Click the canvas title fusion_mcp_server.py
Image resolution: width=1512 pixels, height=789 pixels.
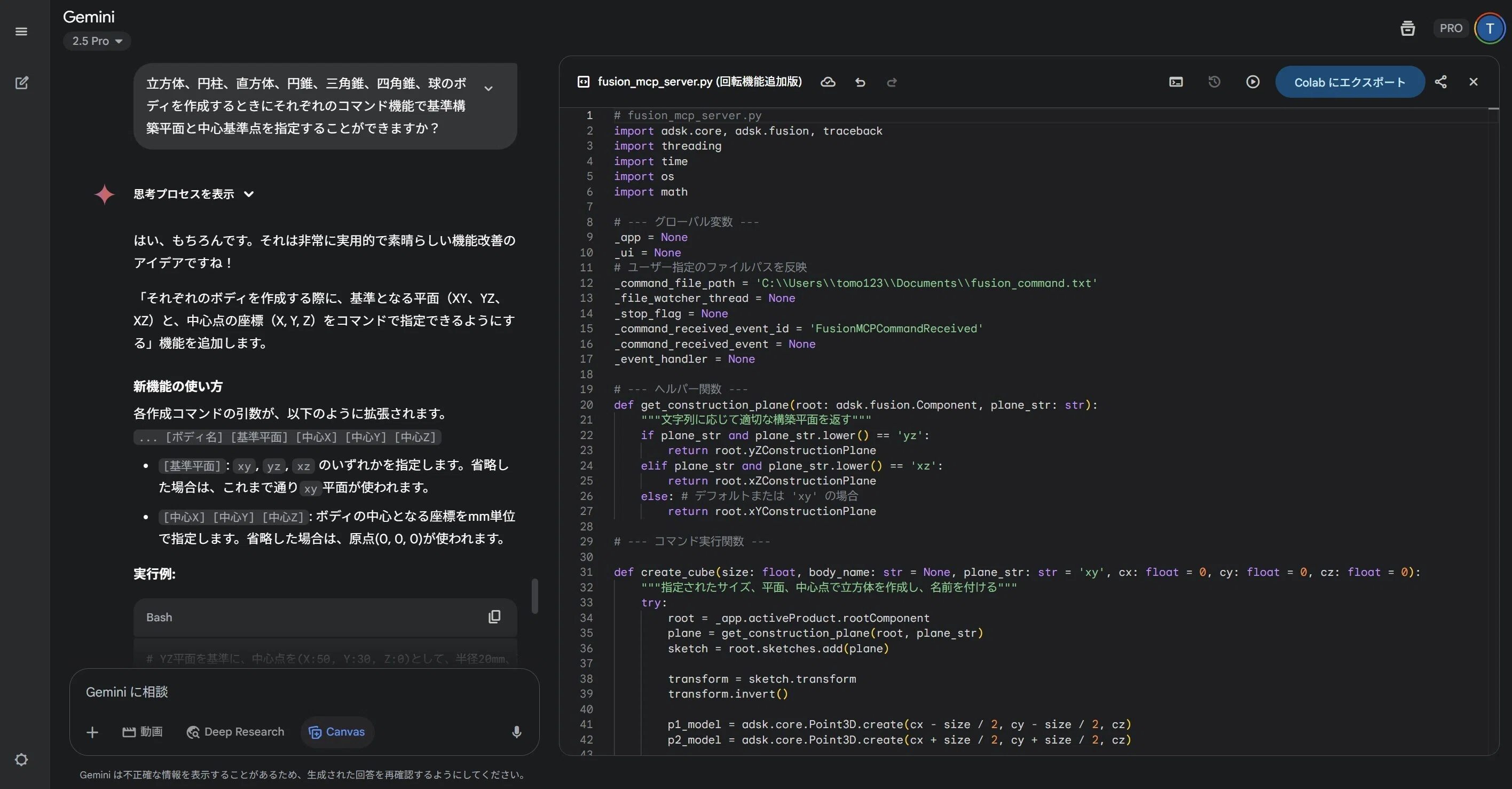pos(699,82)
